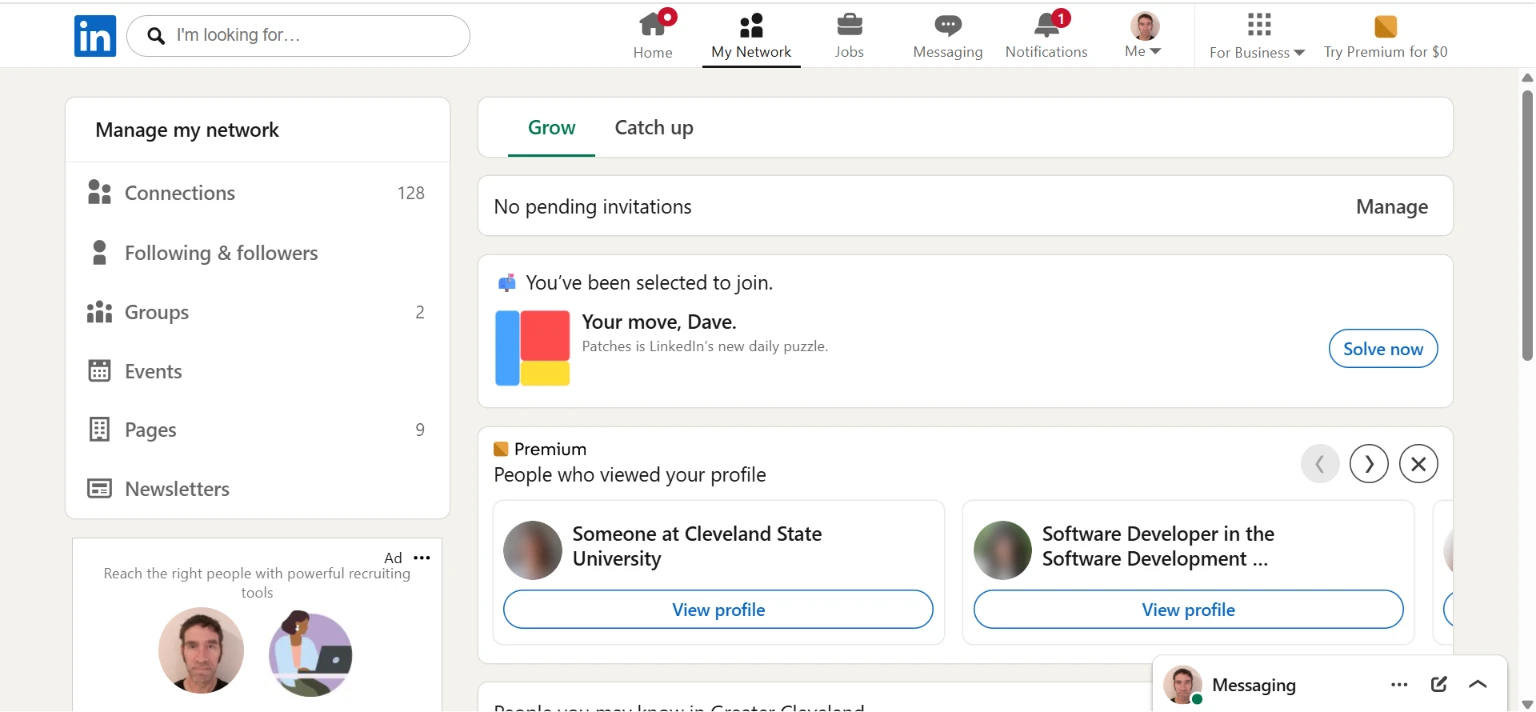Switch to the Grow tab
Viewport: 1536px width, 712px height.
point(552,128)
